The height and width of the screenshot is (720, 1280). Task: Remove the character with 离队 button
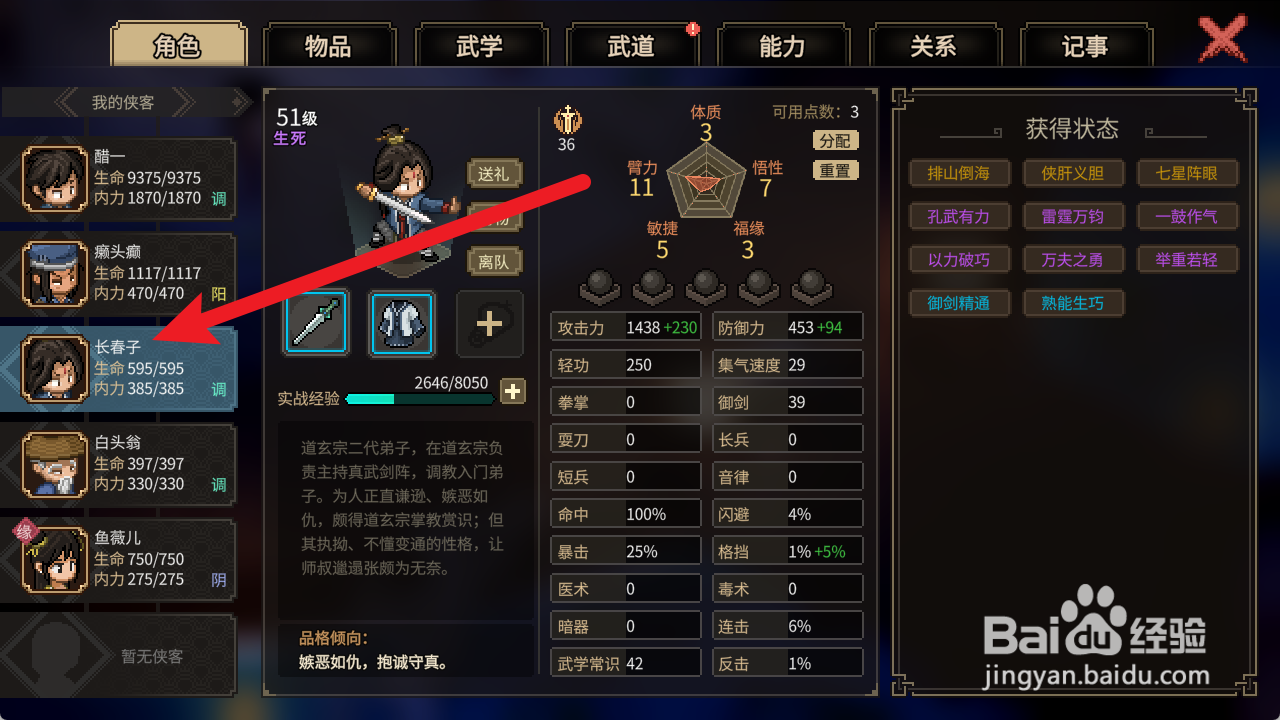[x=494, y=262]
